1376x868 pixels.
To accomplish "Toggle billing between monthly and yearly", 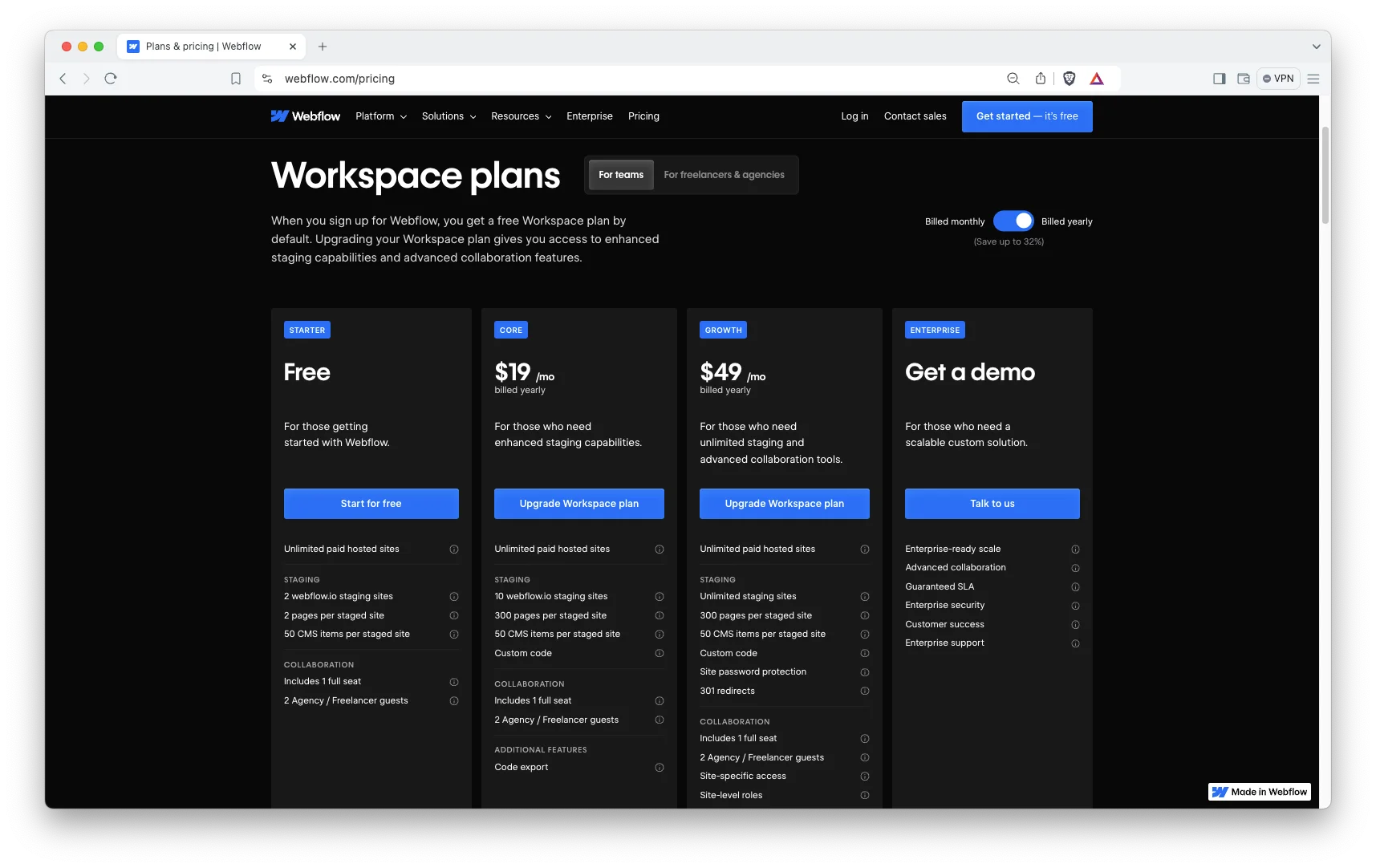I will 1013,221.
